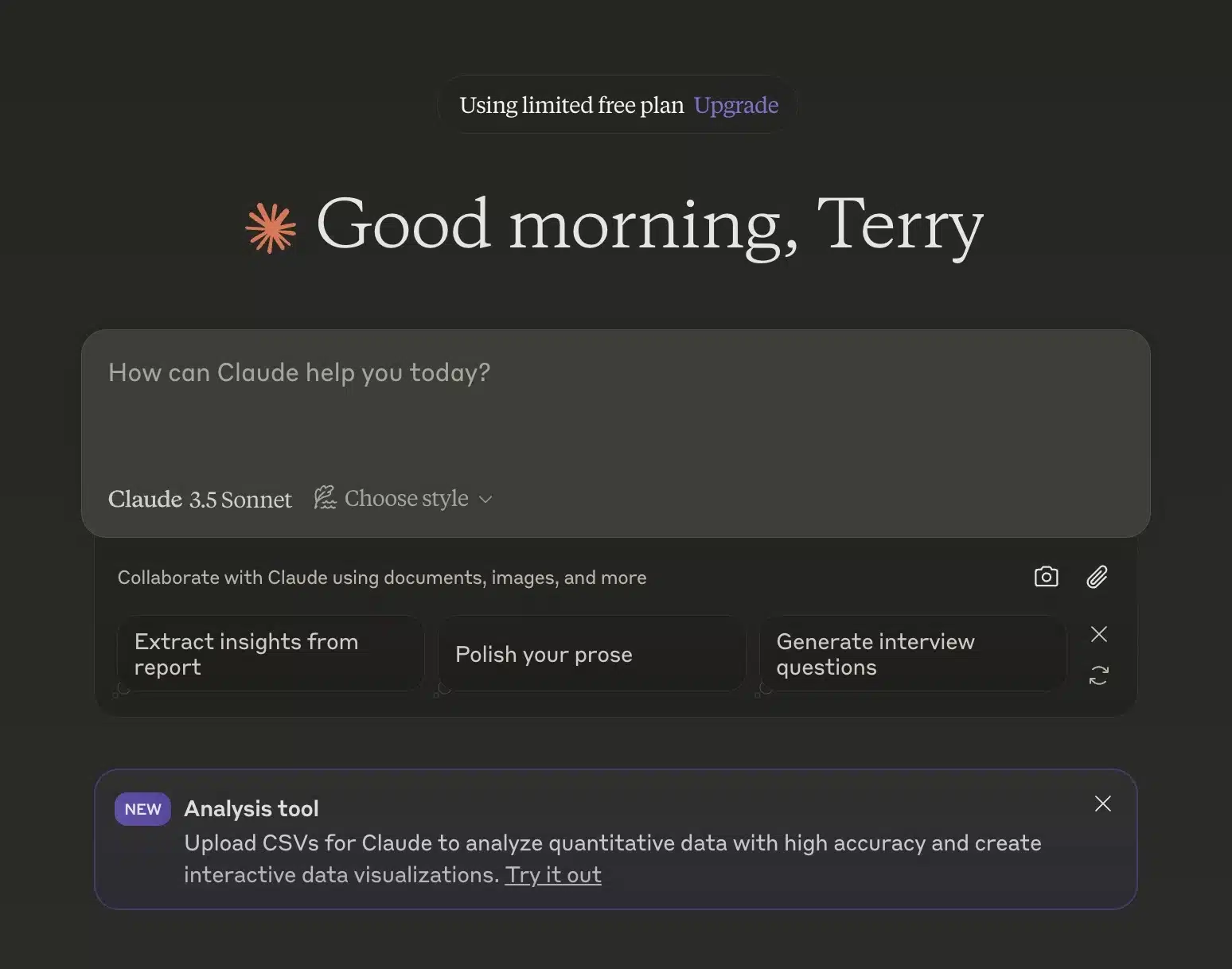Close the Analysis tool announcement banner
The height and width of the screenshot is (969, 1232).
(x=1103, y=804)
